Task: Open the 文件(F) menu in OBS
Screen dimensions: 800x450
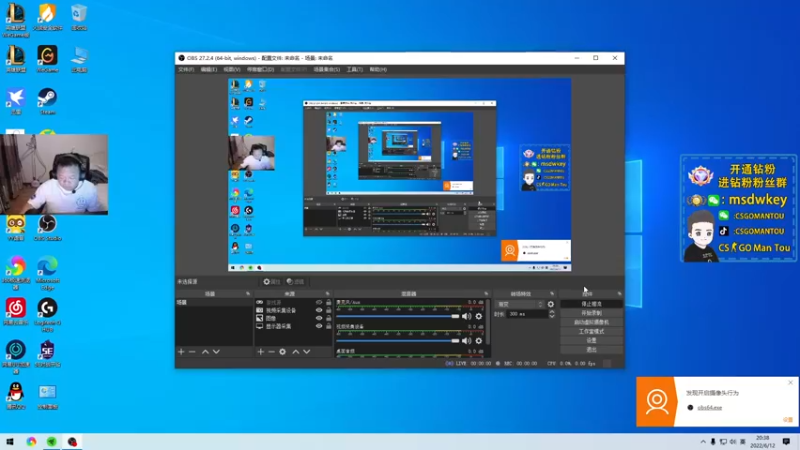Action: (186, 69)
